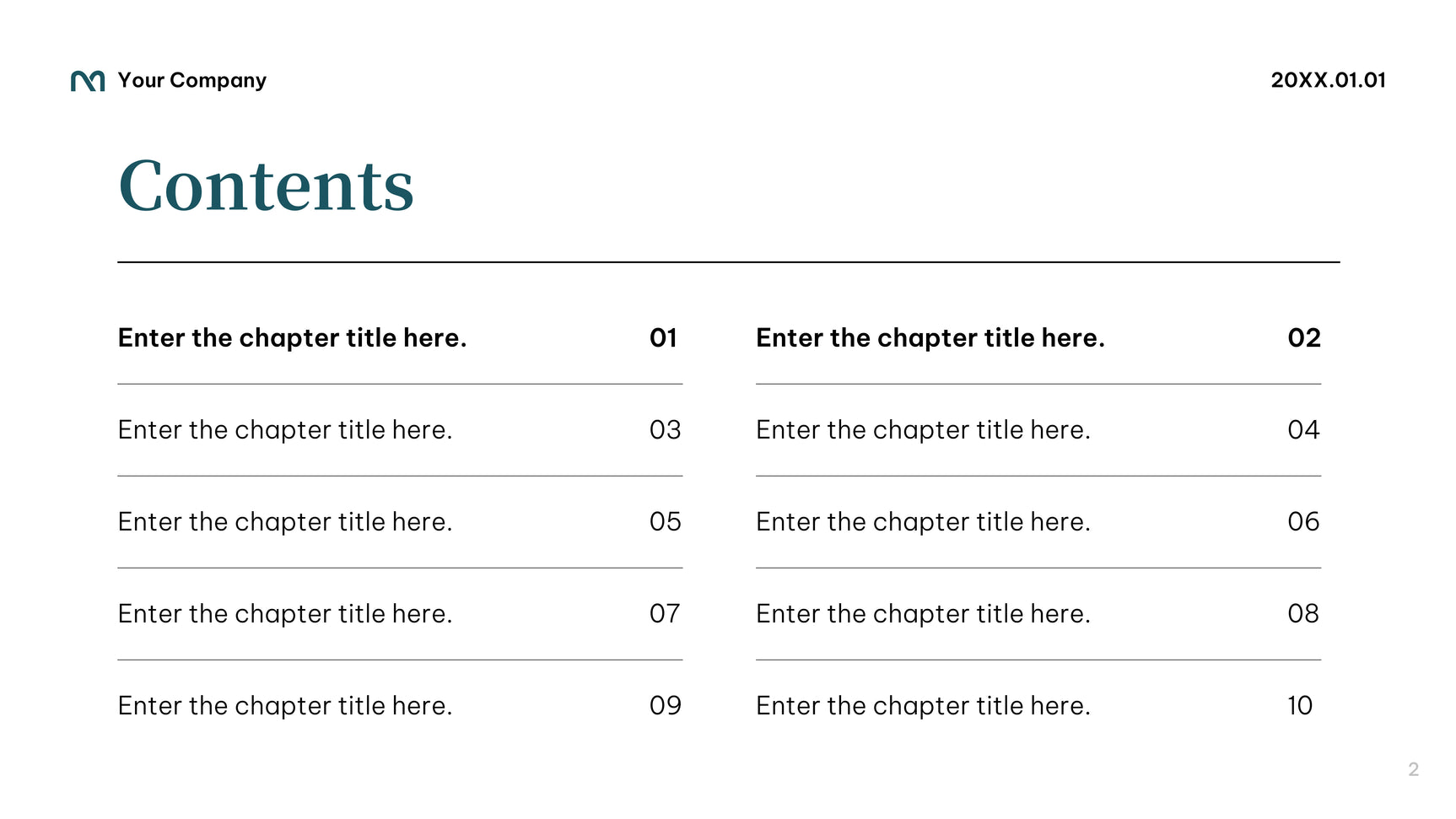Click the bold chapter number 01
Viewport: 1456px width, 819px height.
pos(664,338)
